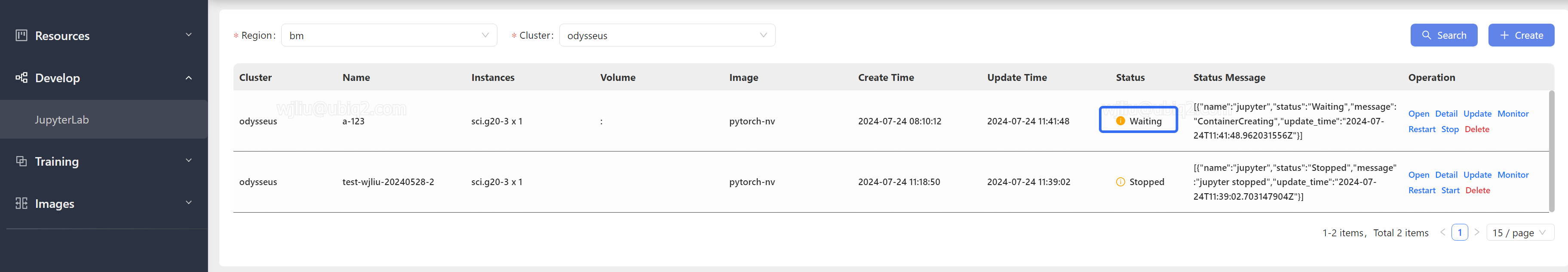Click the Images sidebar icon
Screen dimensions: 1568x272
pyautogui.click(x=21, y=203)
